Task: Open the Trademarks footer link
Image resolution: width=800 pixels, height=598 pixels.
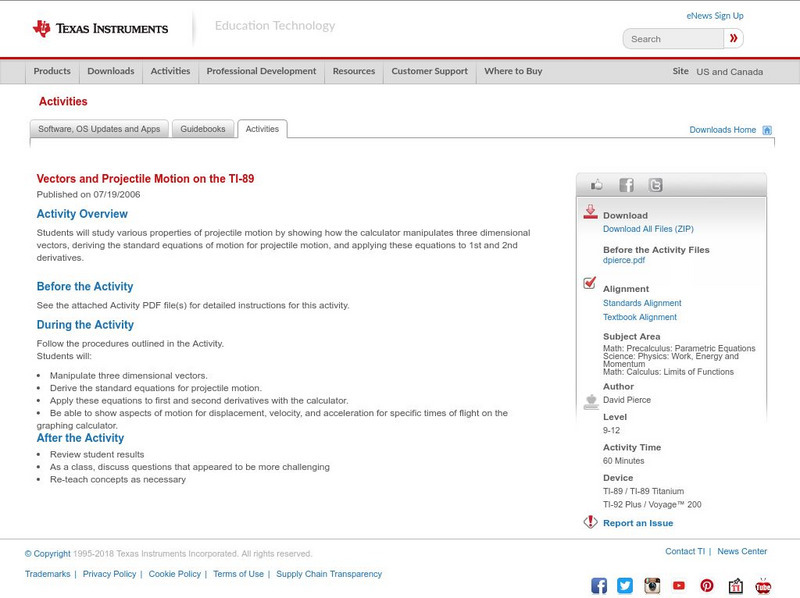Action: pos(47,574)
